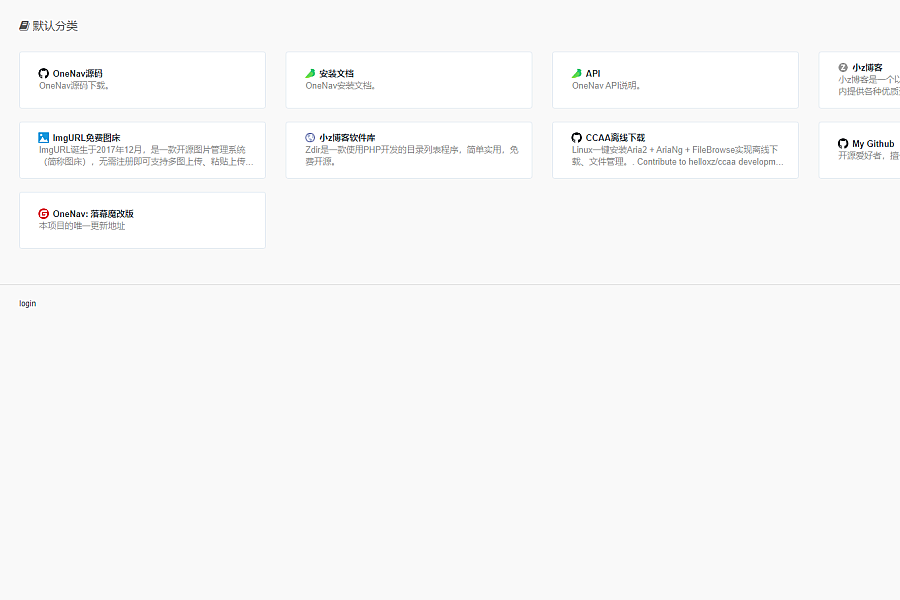Click the blue picture icon beside ImgURL免费图床
This screenshot has width=900, height=600.
click(44, 138)
